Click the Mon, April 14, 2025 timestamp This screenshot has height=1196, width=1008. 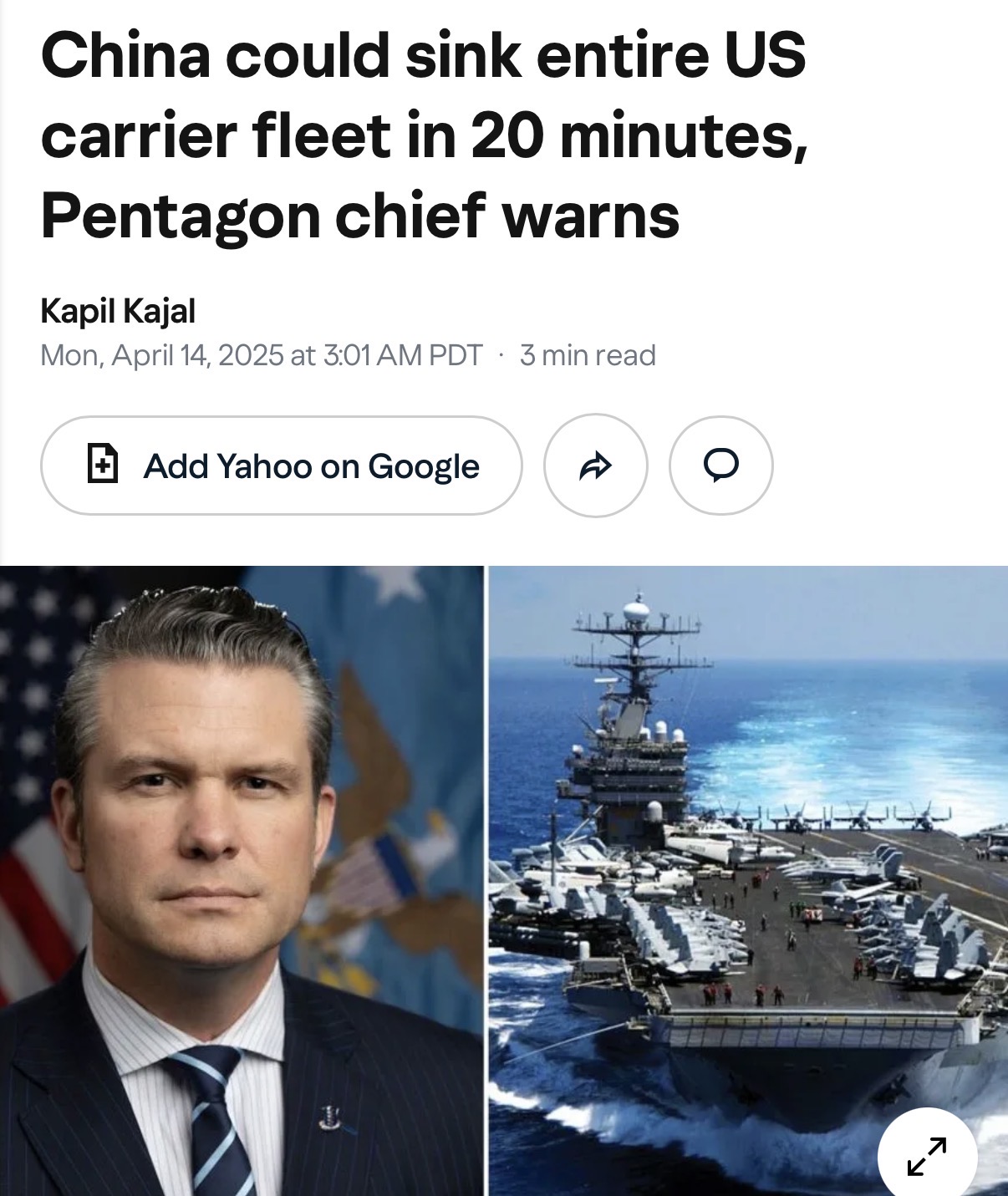tap(262, 355)
